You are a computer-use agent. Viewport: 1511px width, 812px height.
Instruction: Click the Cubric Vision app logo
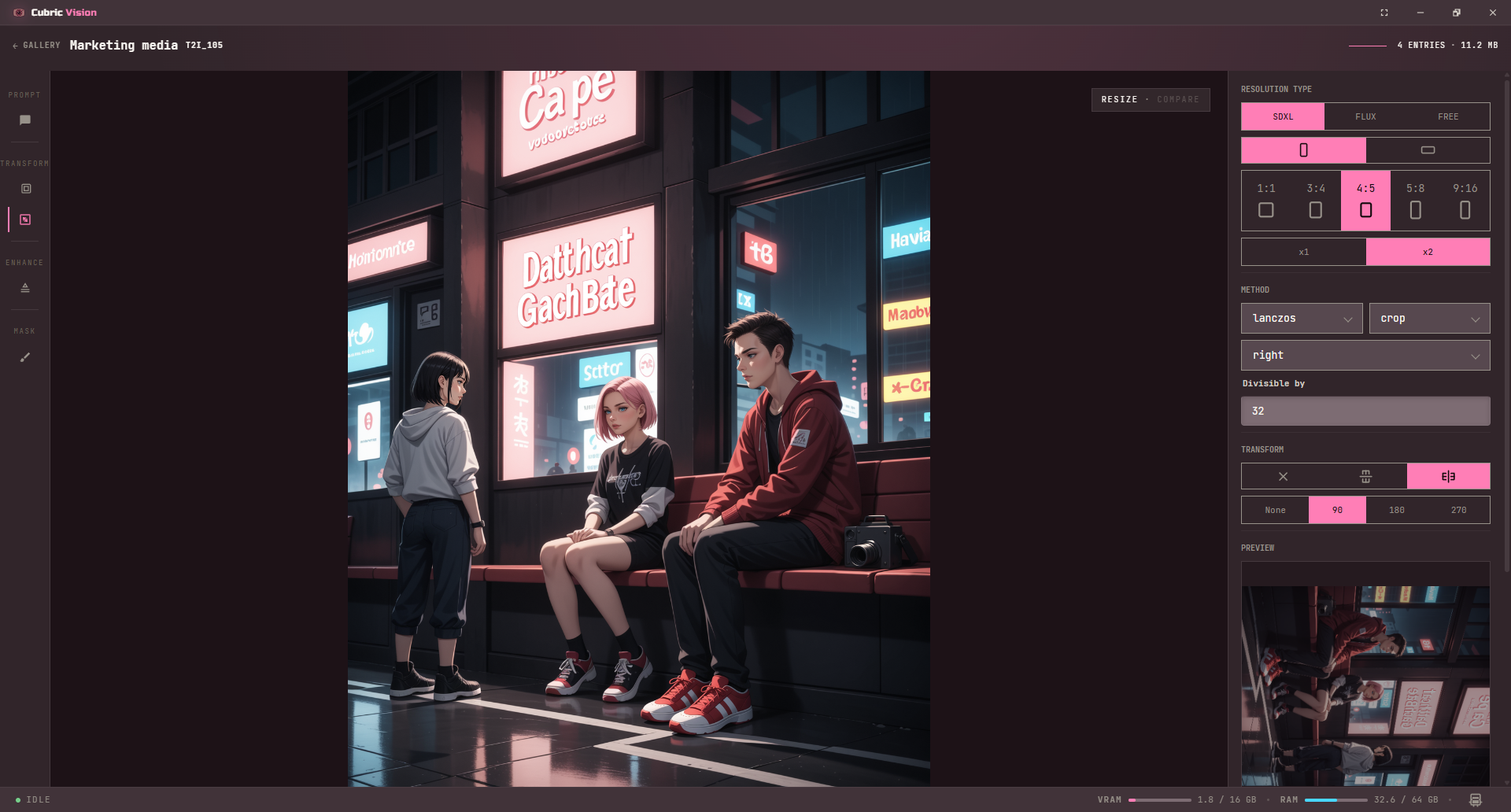pos(19,13)
